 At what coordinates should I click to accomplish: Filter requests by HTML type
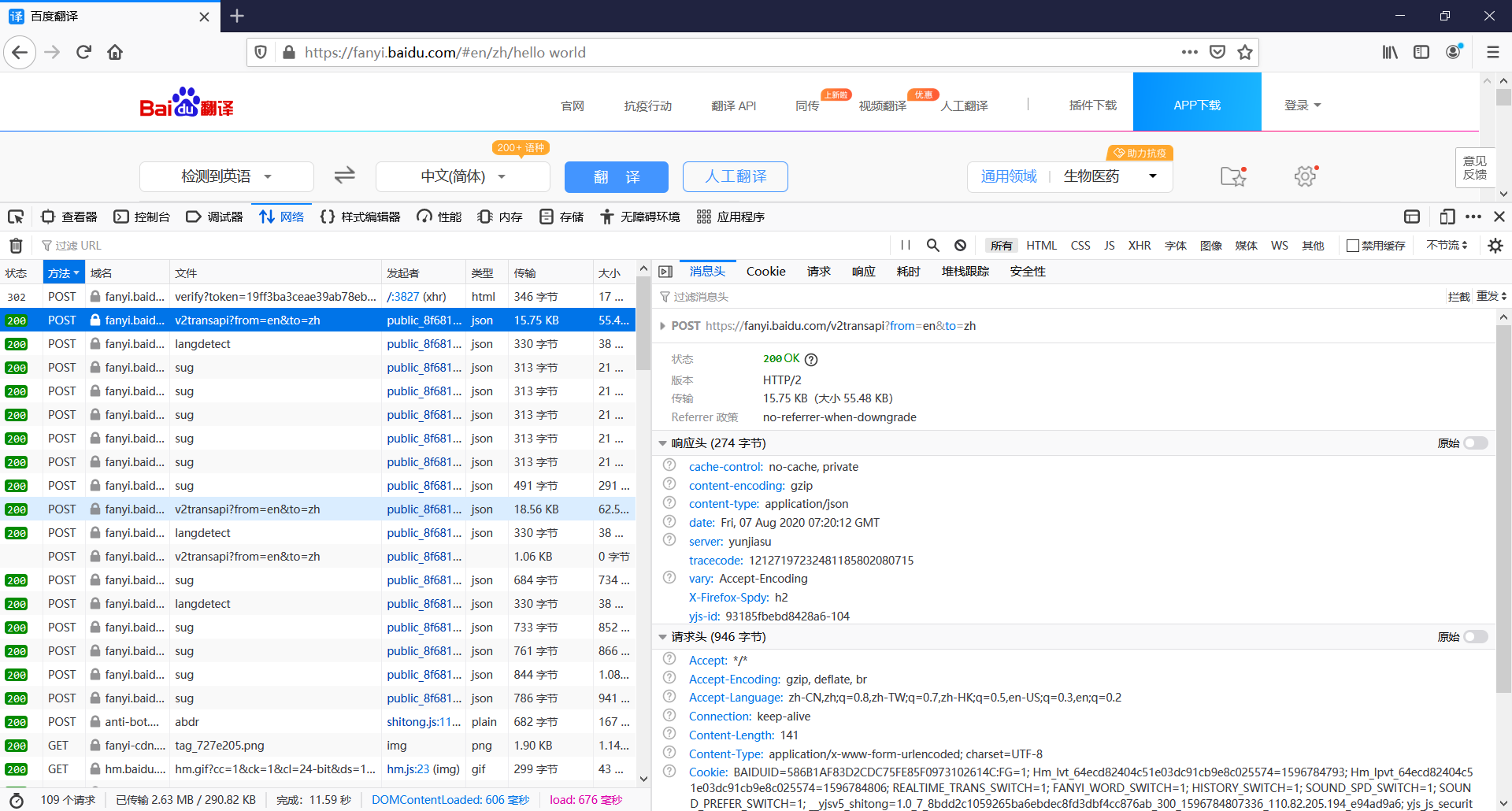click(1042, 246)
